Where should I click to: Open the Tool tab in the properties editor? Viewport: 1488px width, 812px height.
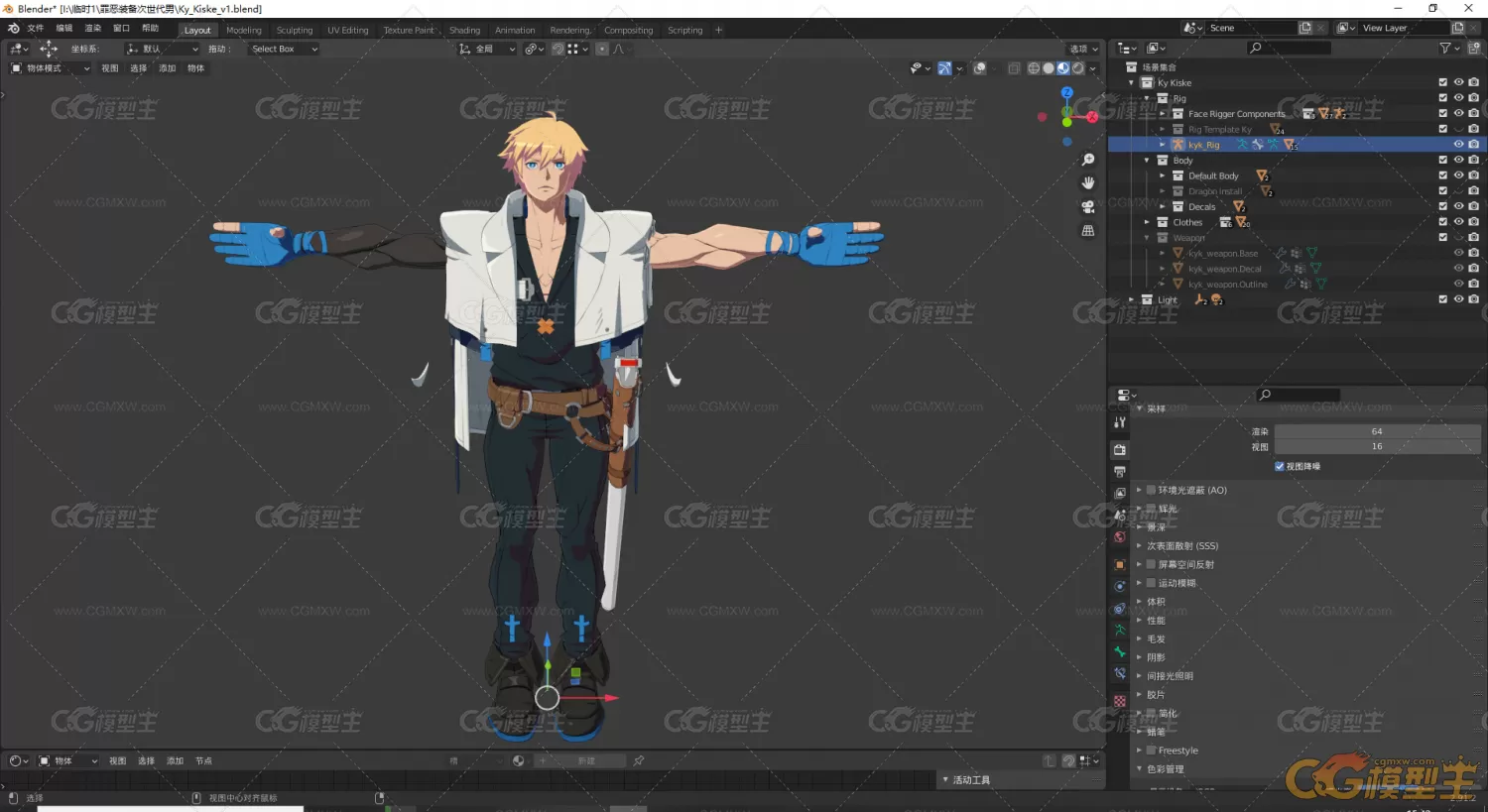(1120, 422)
